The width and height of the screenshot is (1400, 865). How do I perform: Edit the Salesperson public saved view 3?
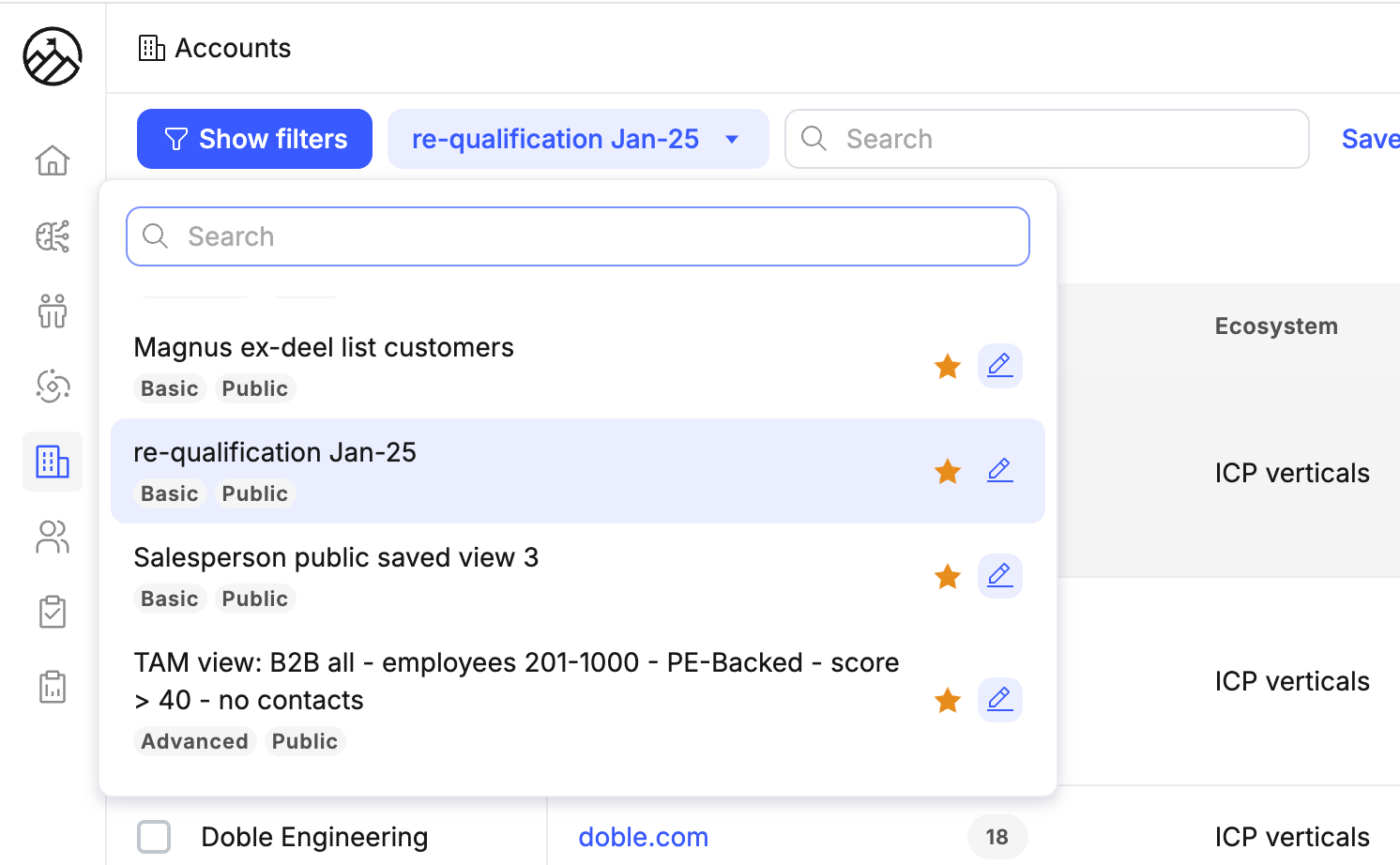[999, 576]
